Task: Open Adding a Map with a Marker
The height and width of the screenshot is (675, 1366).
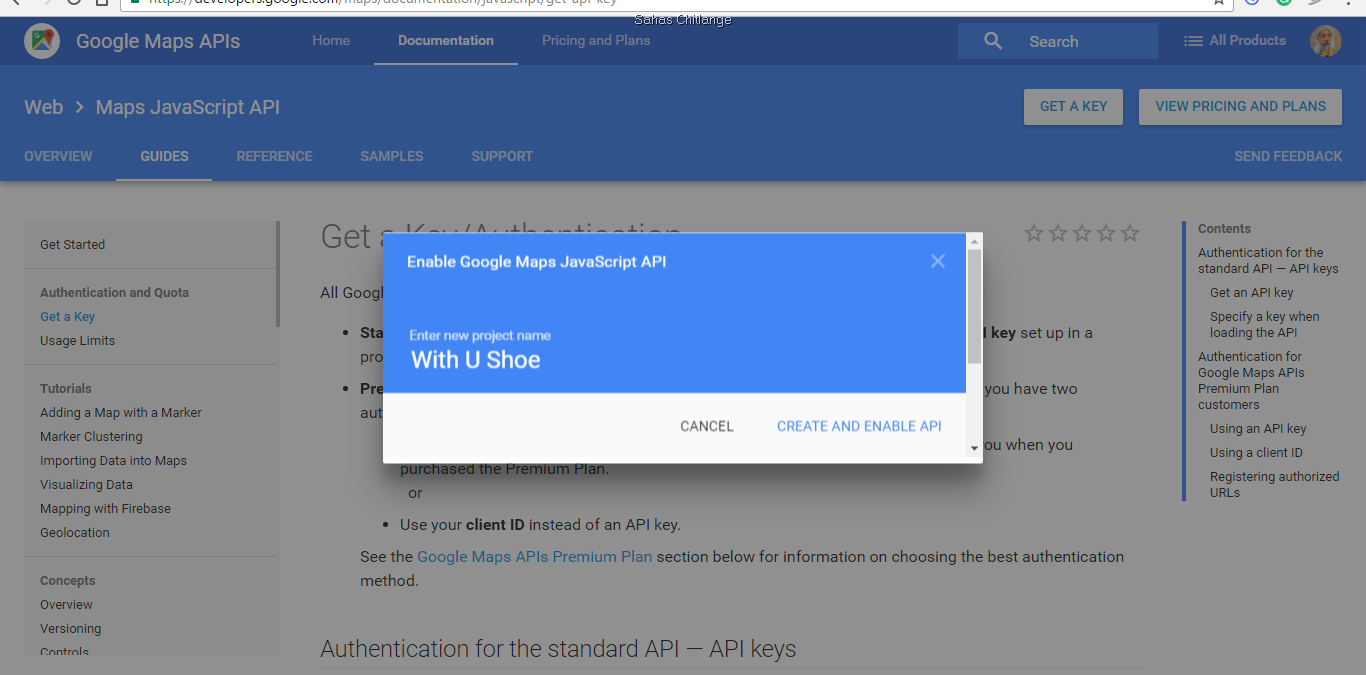Action: pos(121,412)
